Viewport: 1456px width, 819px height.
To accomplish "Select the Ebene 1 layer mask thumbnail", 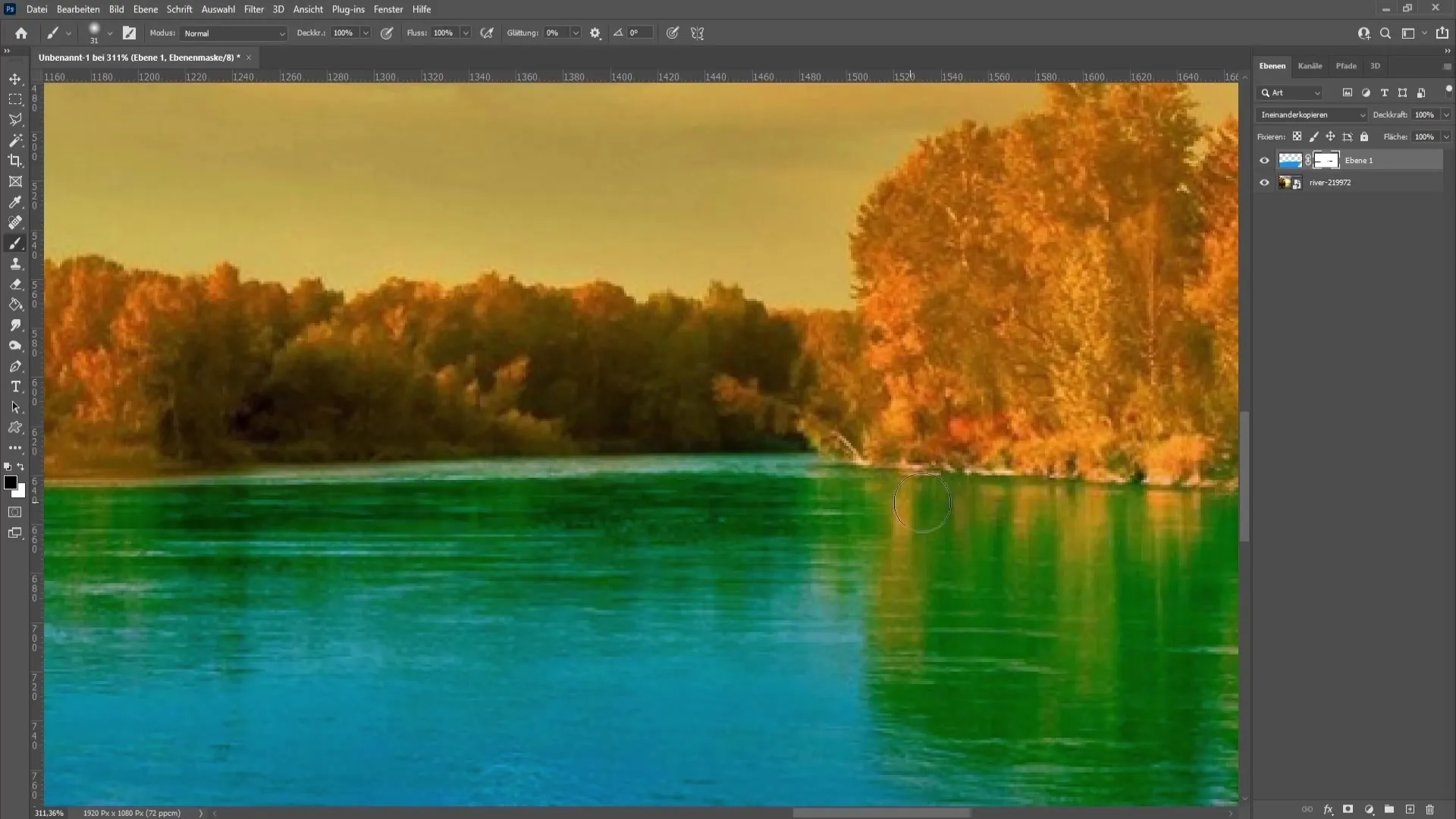I will 1326,160.
